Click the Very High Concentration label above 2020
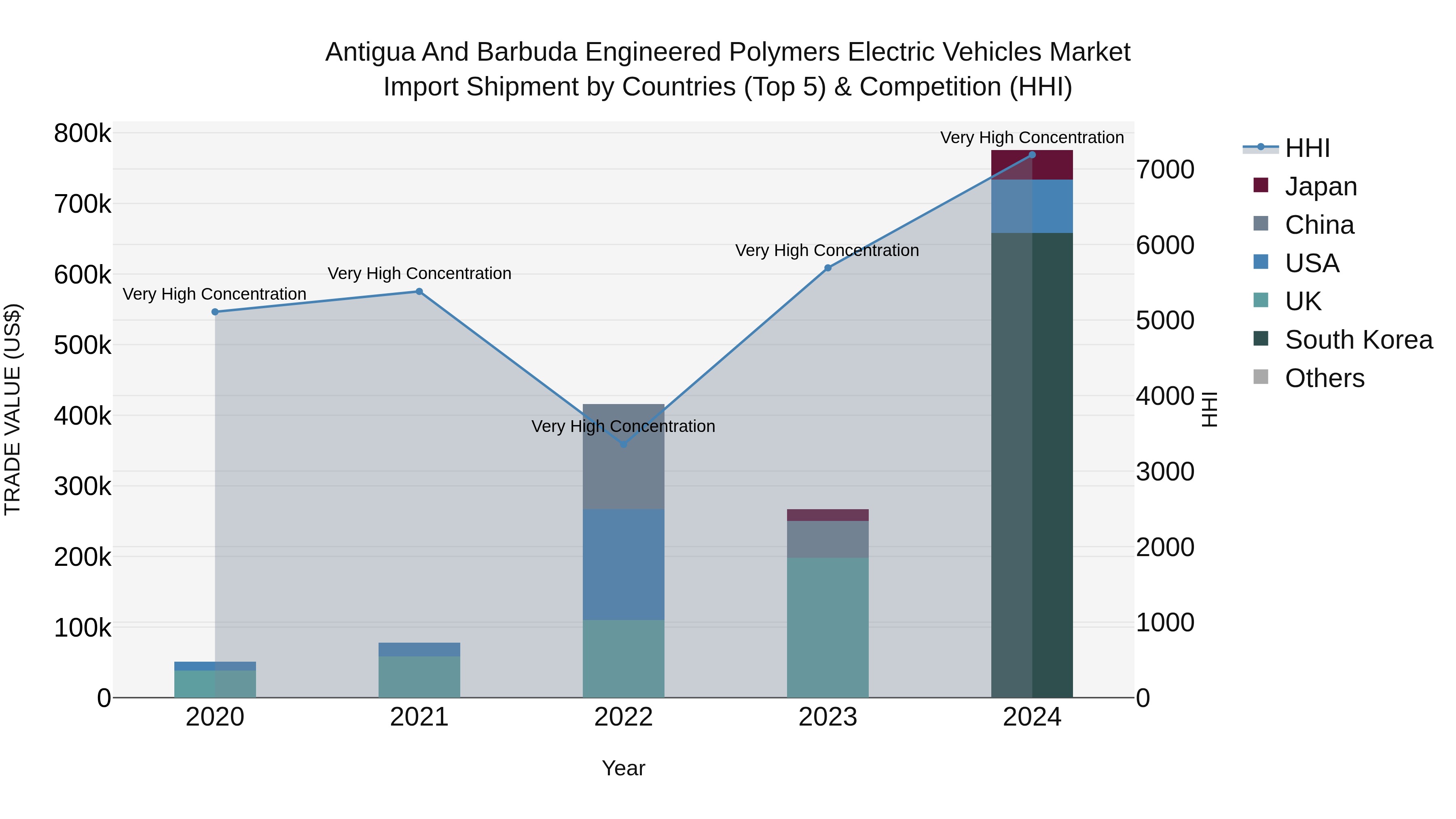 coord(215,294)
